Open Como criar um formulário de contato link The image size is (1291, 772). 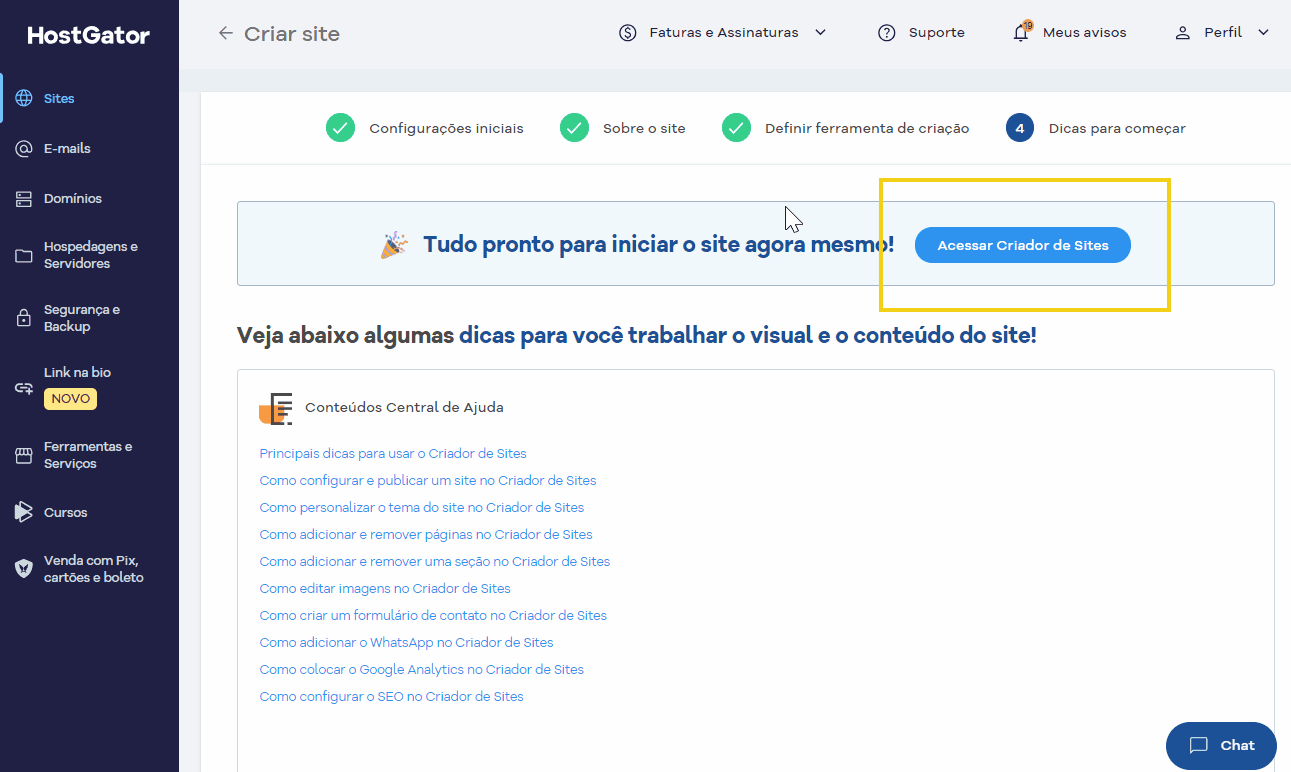click(433, 615)
